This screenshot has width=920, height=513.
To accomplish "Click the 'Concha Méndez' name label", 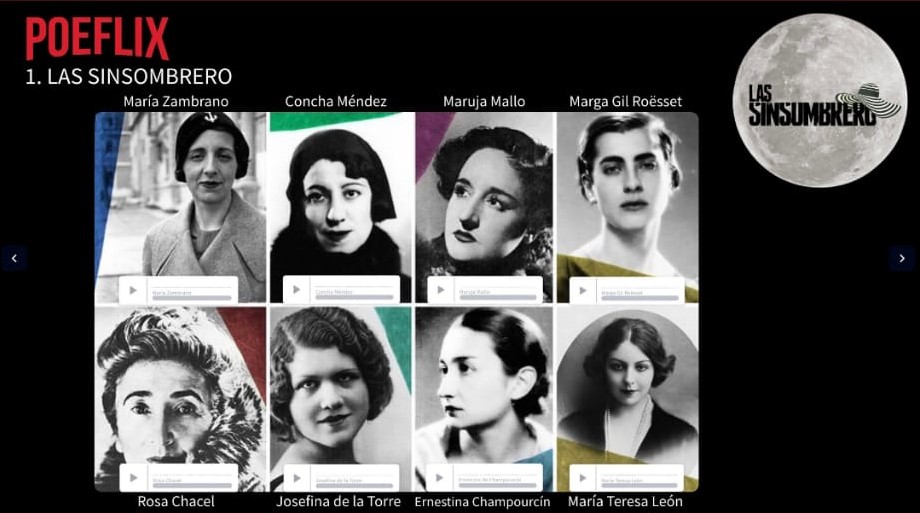I will [x=336, y=102].
